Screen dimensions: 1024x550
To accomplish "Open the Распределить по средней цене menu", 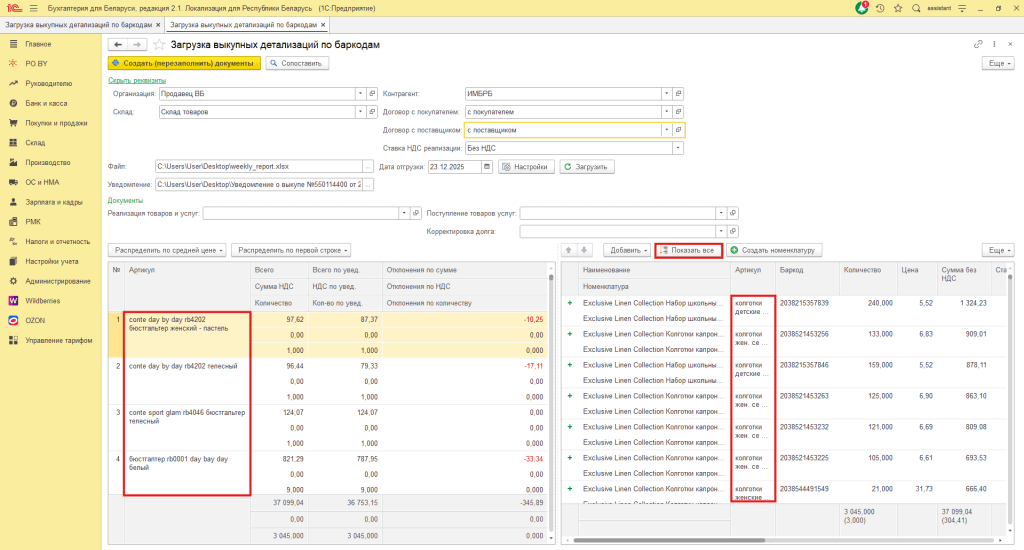I will (x=166, y=250).
